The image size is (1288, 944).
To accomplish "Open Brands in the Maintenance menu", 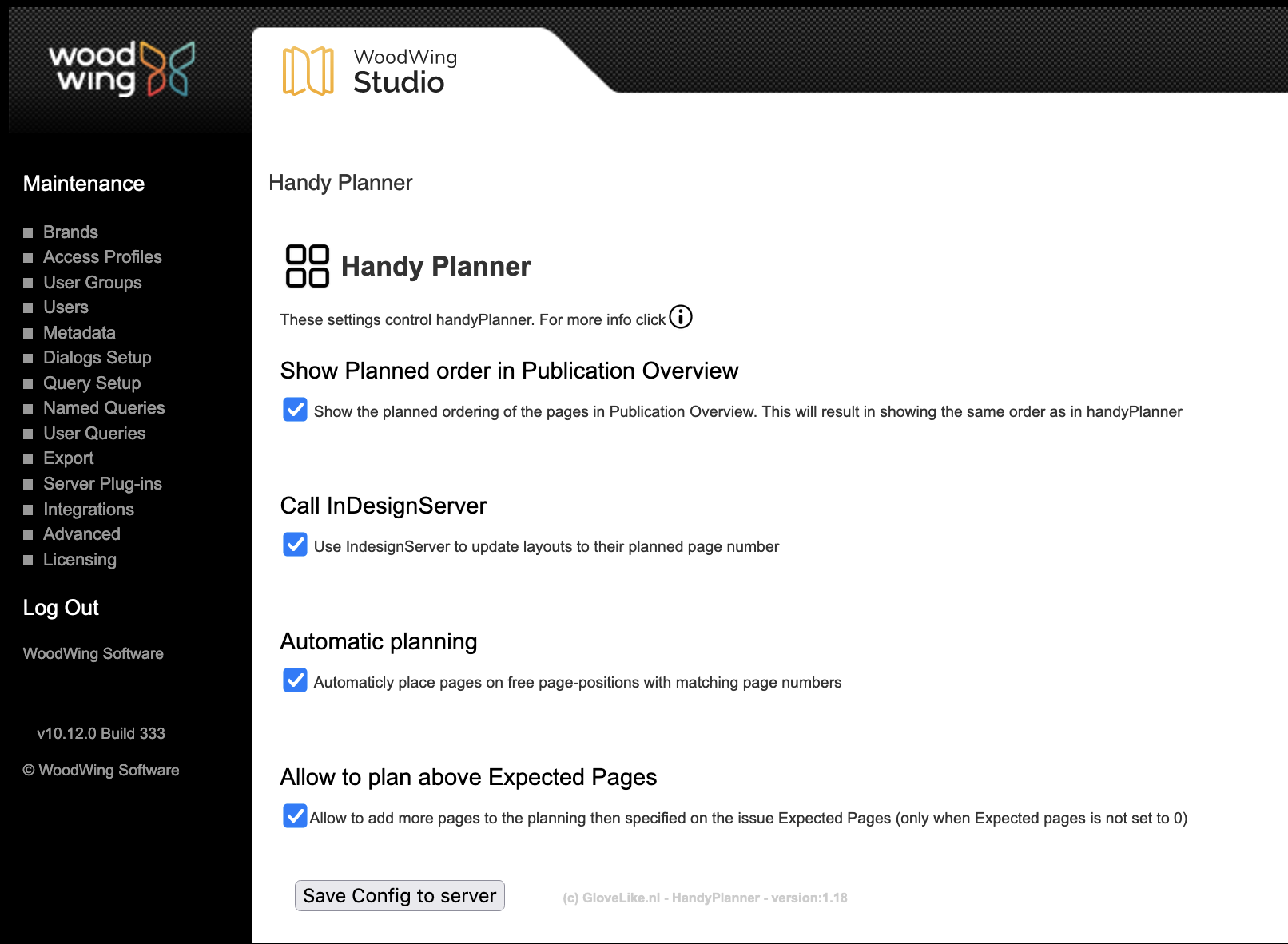I will pyautogui.click(x=70, y=232).
